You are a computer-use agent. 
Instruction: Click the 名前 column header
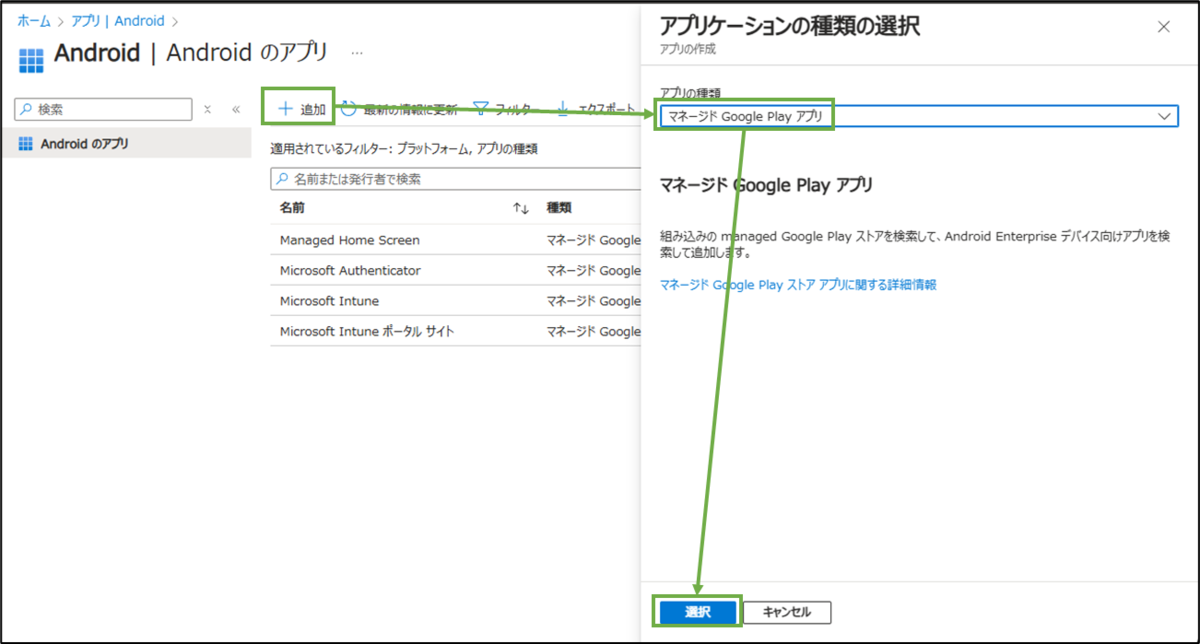[x=292, y=208]
